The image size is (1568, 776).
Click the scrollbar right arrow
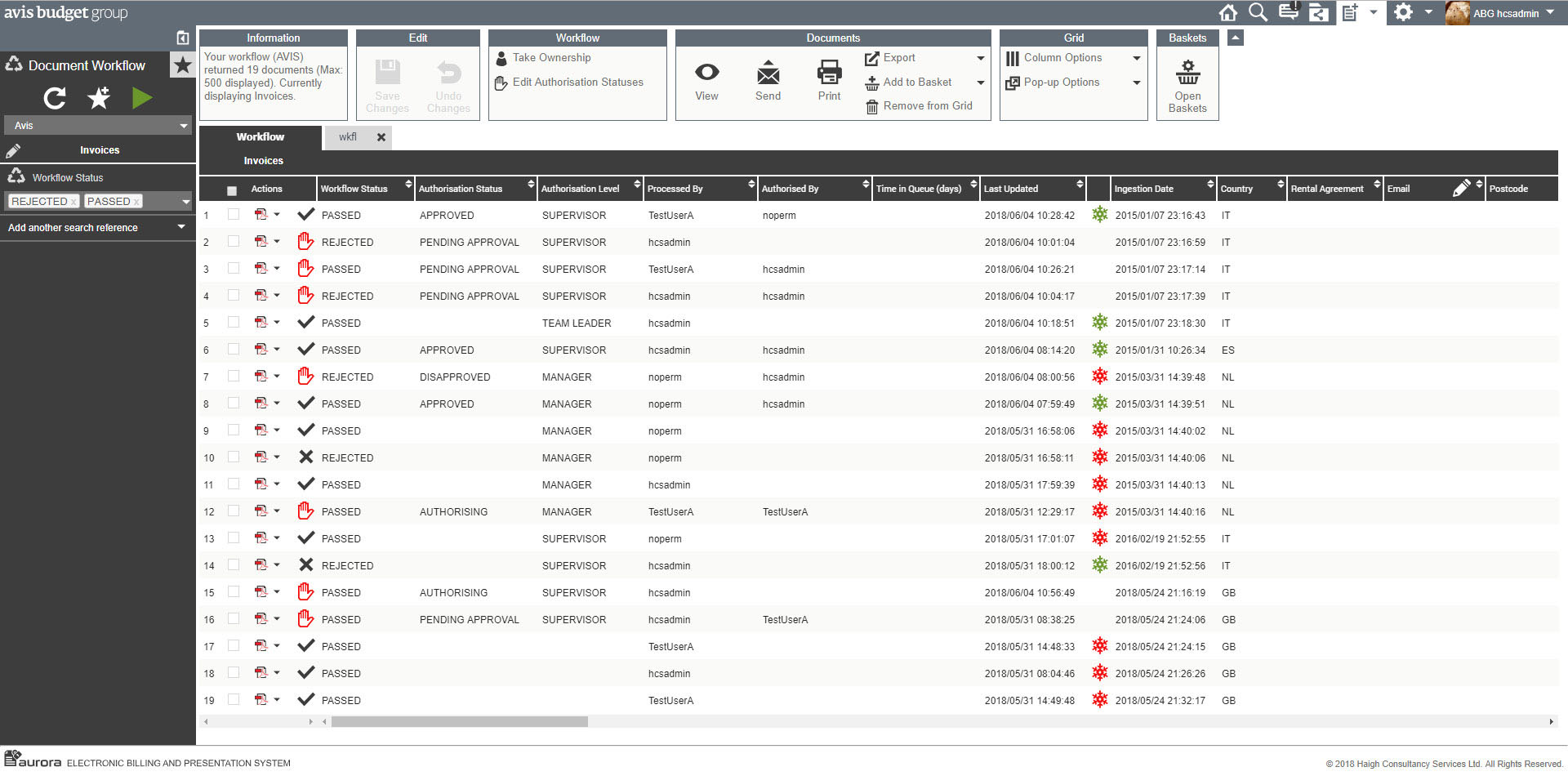click(x=1551, y=721)
